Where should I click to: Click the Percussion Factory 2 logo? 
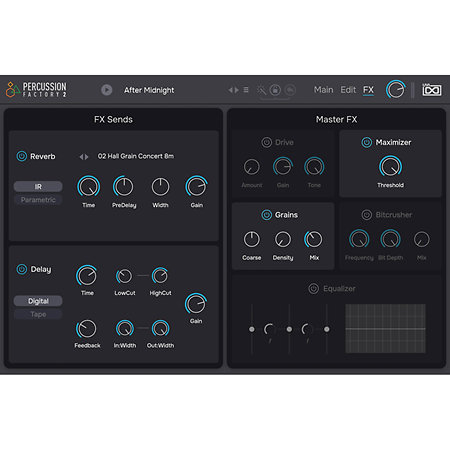coord(36,90)
